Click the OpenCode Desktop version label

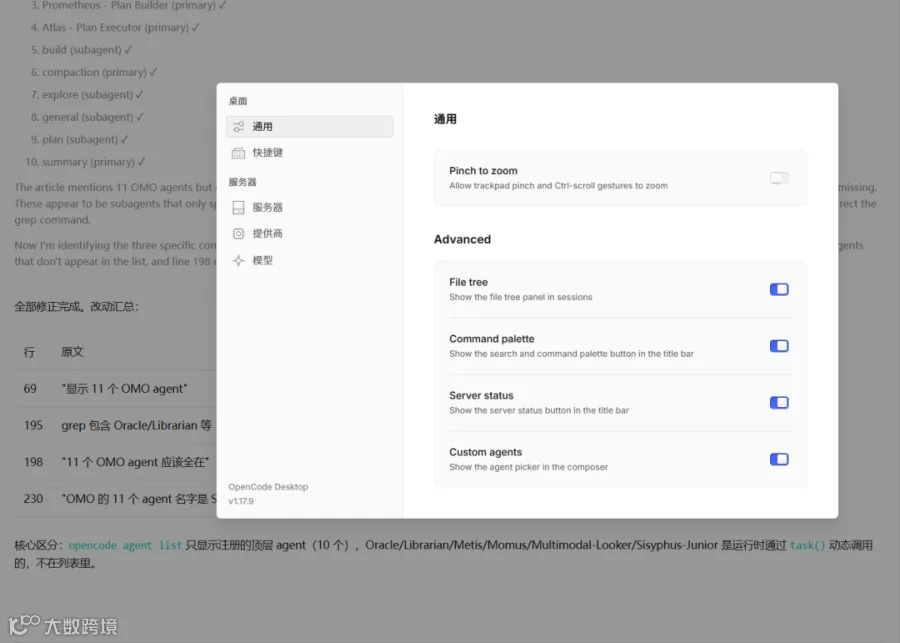268,487
